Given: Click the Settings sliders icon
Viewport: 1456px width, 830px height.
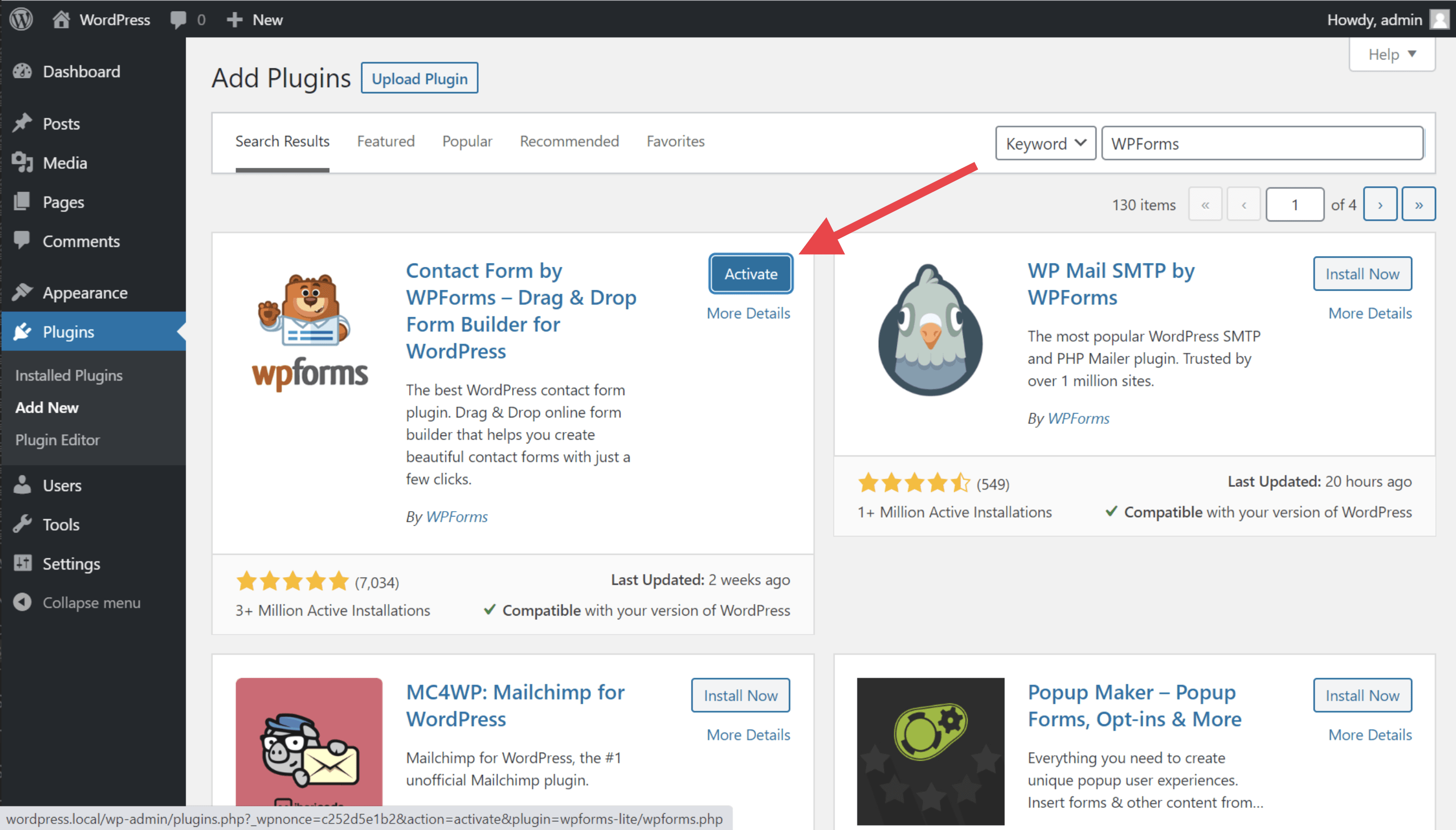Looking at the screenshot, I should tap(22, 563).
